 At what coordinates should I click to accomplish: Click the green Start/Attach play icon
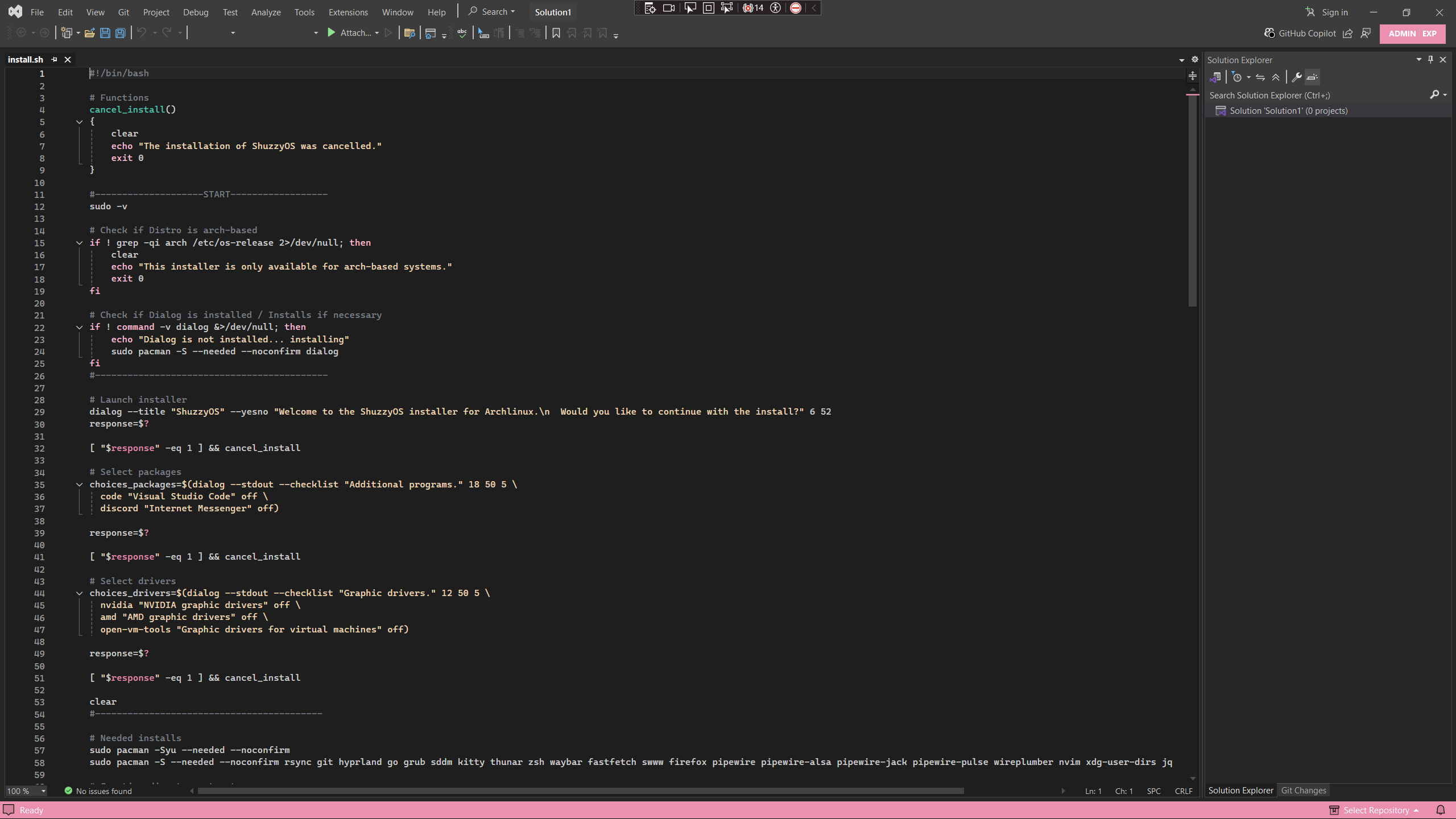click(x=332, y=33)
